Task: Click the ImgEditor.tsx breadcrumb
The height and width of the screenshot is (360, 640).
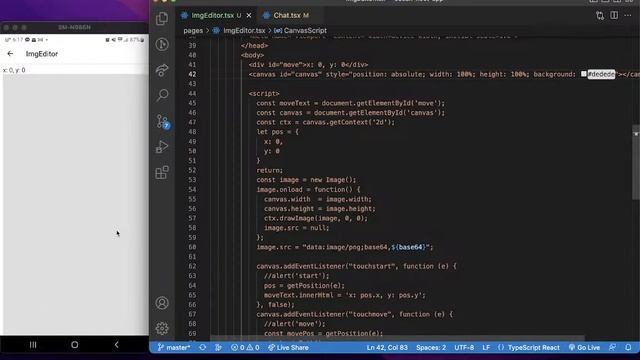Action: click(x=244, y=31)
